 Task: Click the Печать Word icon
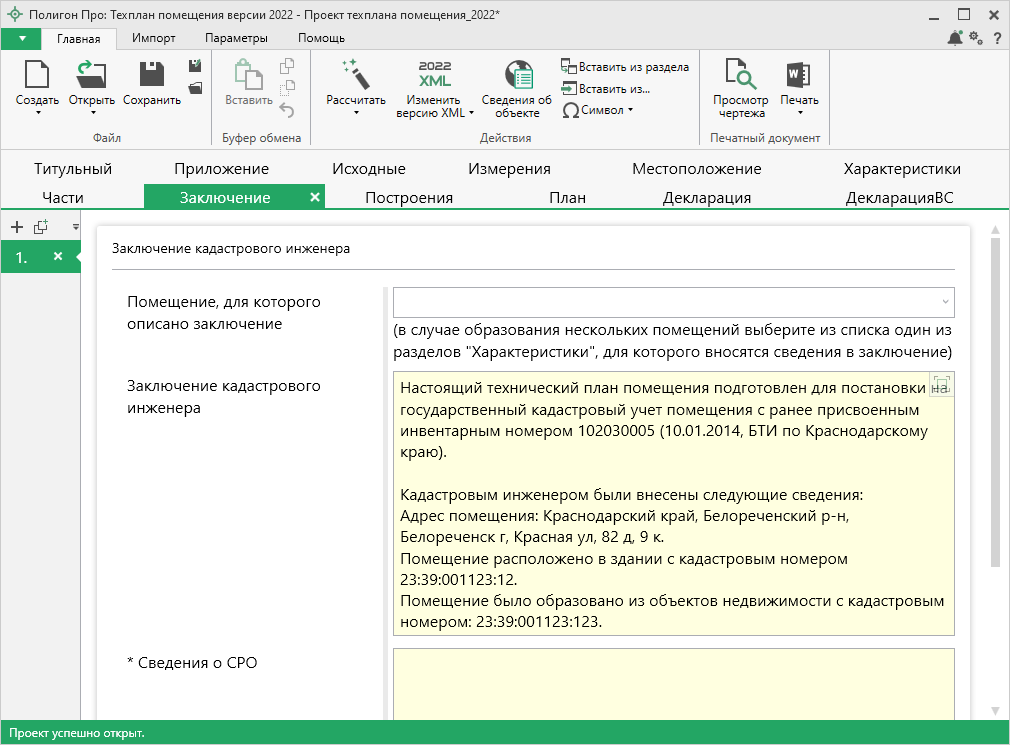tap(798, 76)
